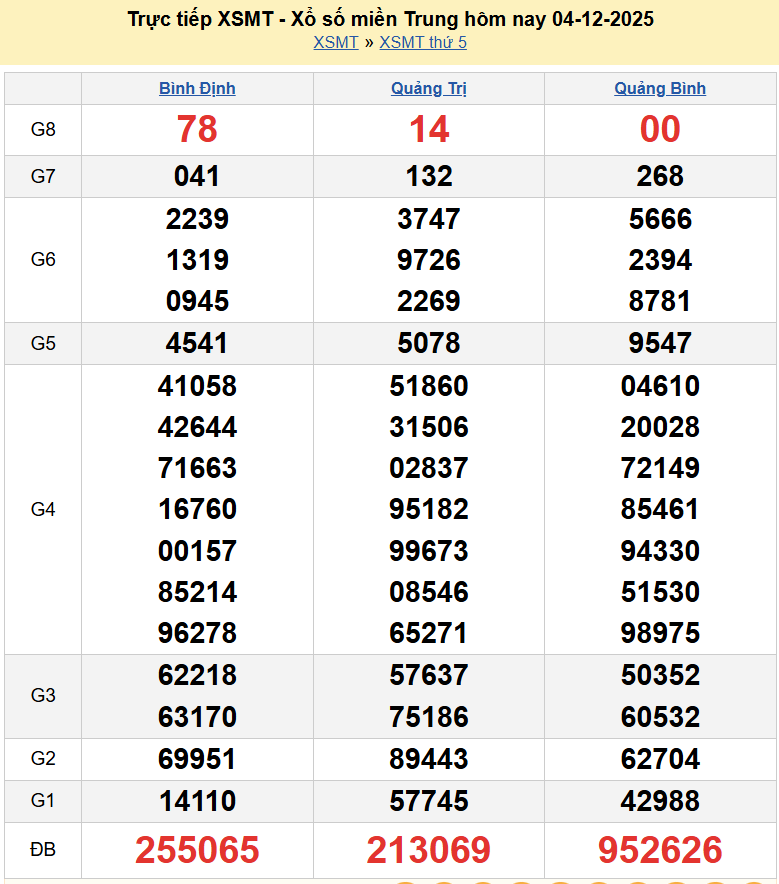779x884 pixels.
Task: Select Quảng Trị G5 number 5078
Action: tap(429, 343)
